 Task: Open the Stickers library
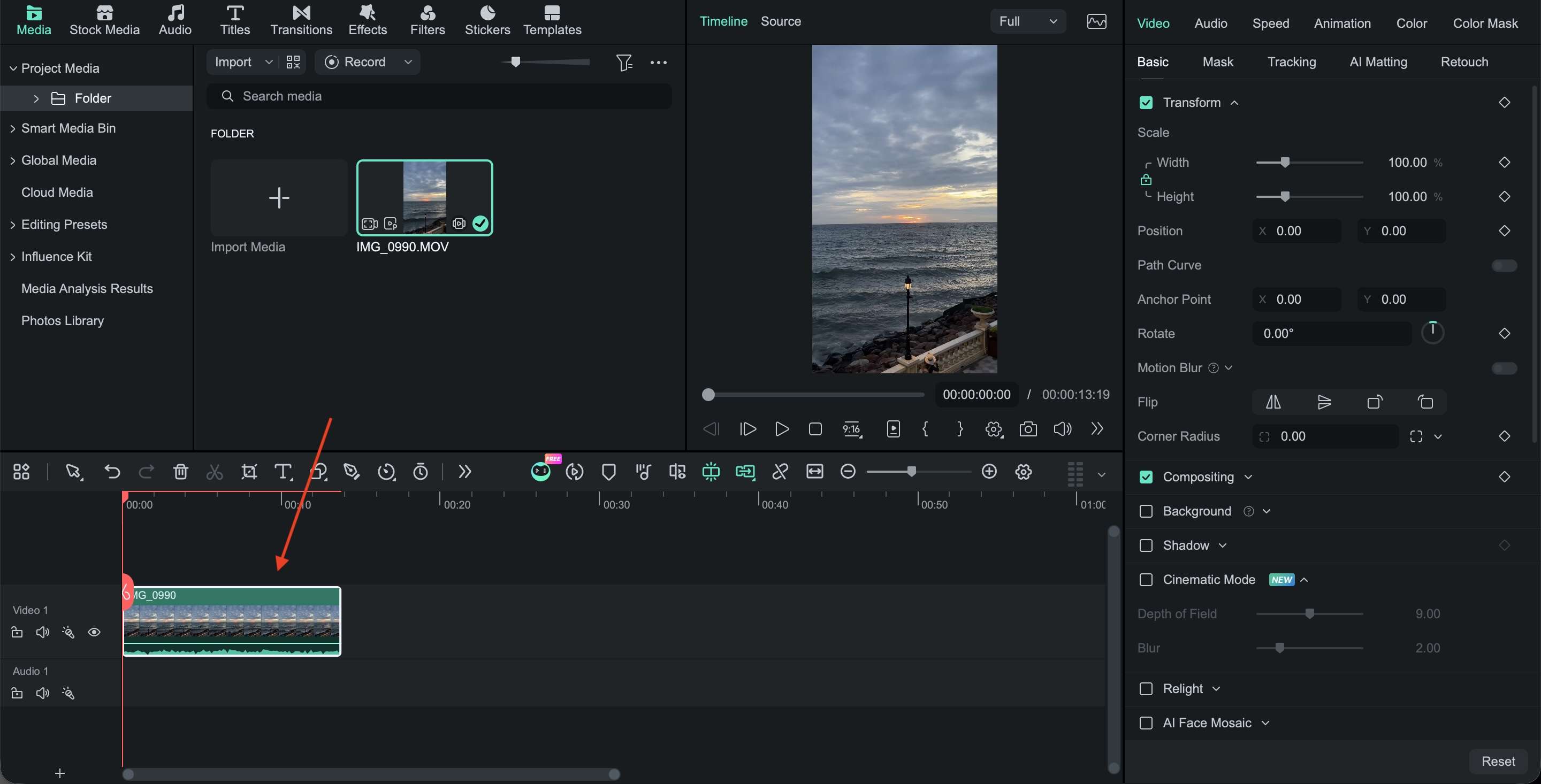487,20
